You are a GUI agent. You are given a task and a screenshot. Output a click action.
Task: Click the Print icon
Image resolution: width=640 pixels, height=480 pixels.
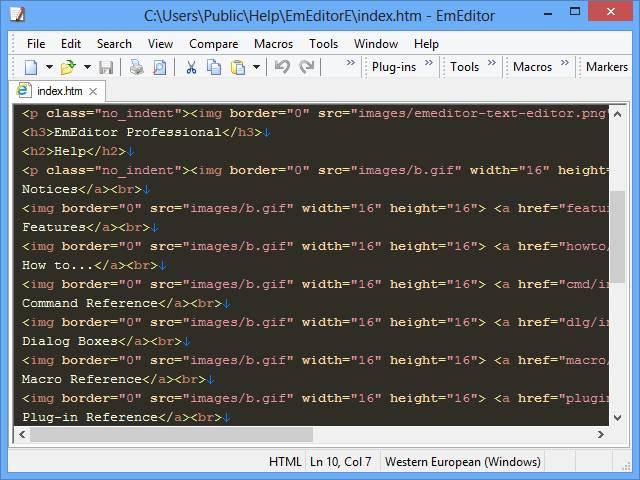click(x=135, y=67)
